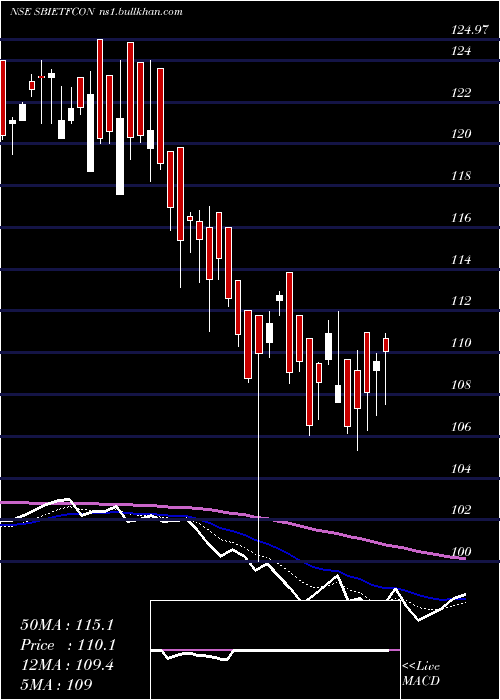Screen dimensions: 500x700
Task: Click the 5MA : 109 readout
Action: pyautogui.click(x=56, y=684)
